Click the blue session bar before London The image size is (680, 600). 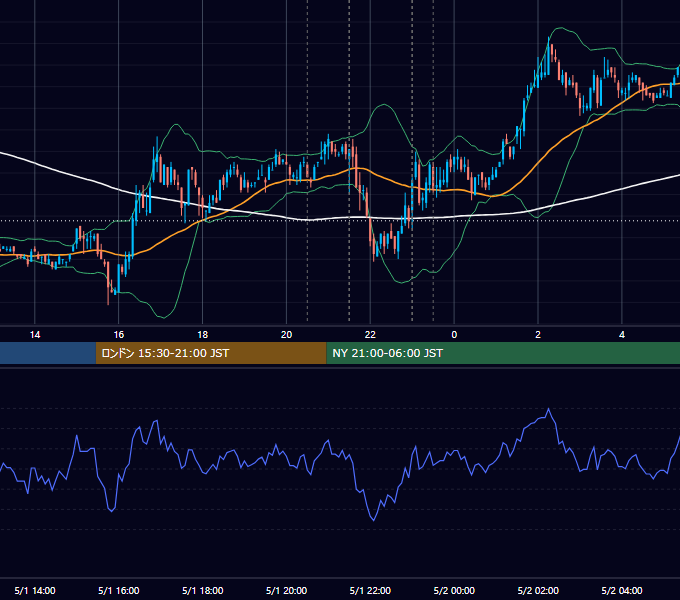tap(48, 353)
